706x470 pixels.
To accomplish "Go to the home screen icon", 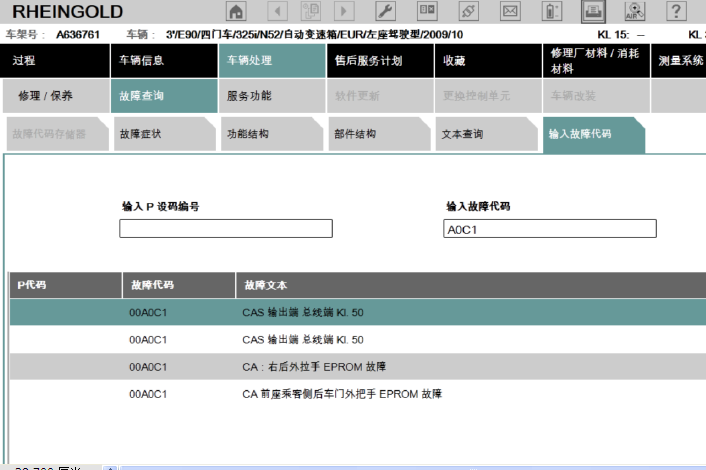I will tap(236, 11).
